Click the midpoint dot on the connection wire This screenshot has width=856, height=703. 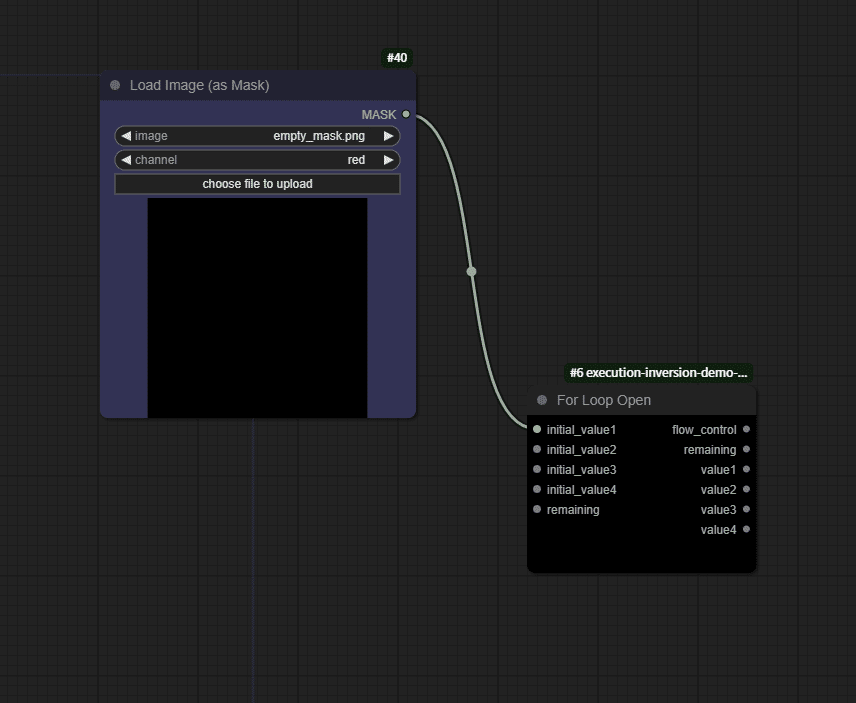click(x=470, y=270)
